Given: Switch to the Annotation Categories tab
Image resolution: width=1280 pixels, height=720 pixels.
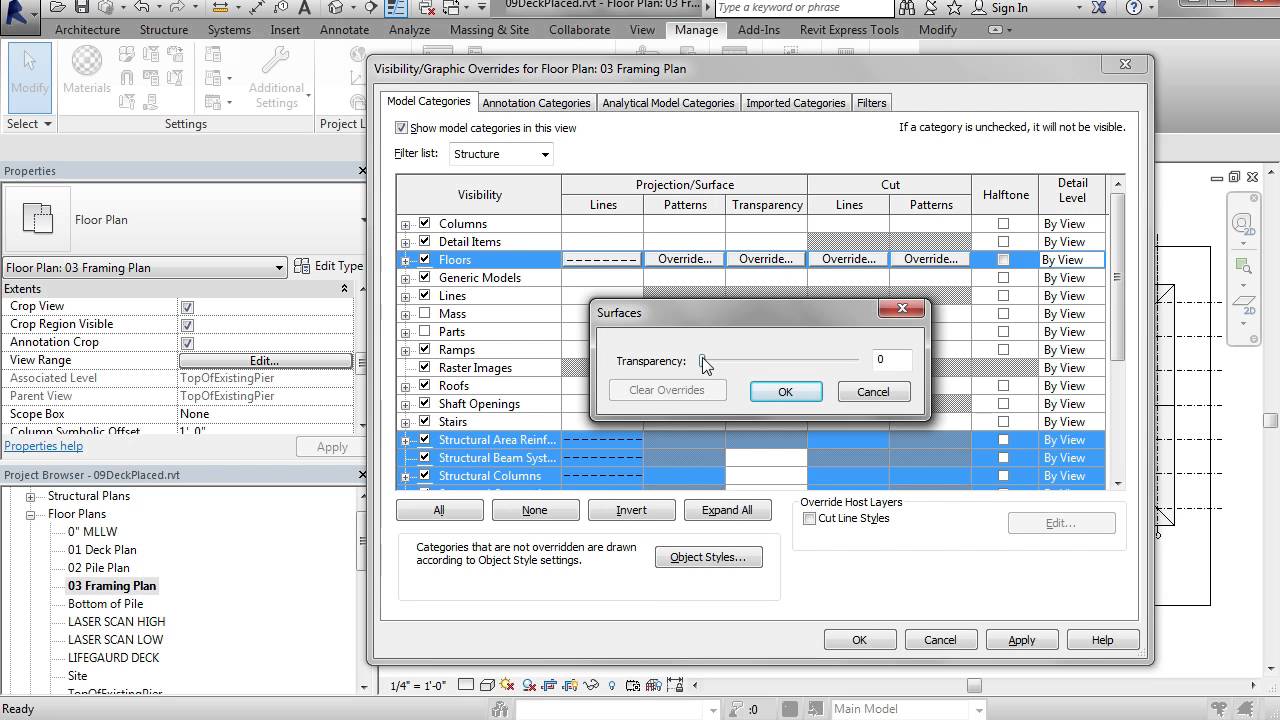Looking at the screenshot, I should pyautogui.click(x=536, y=103).
